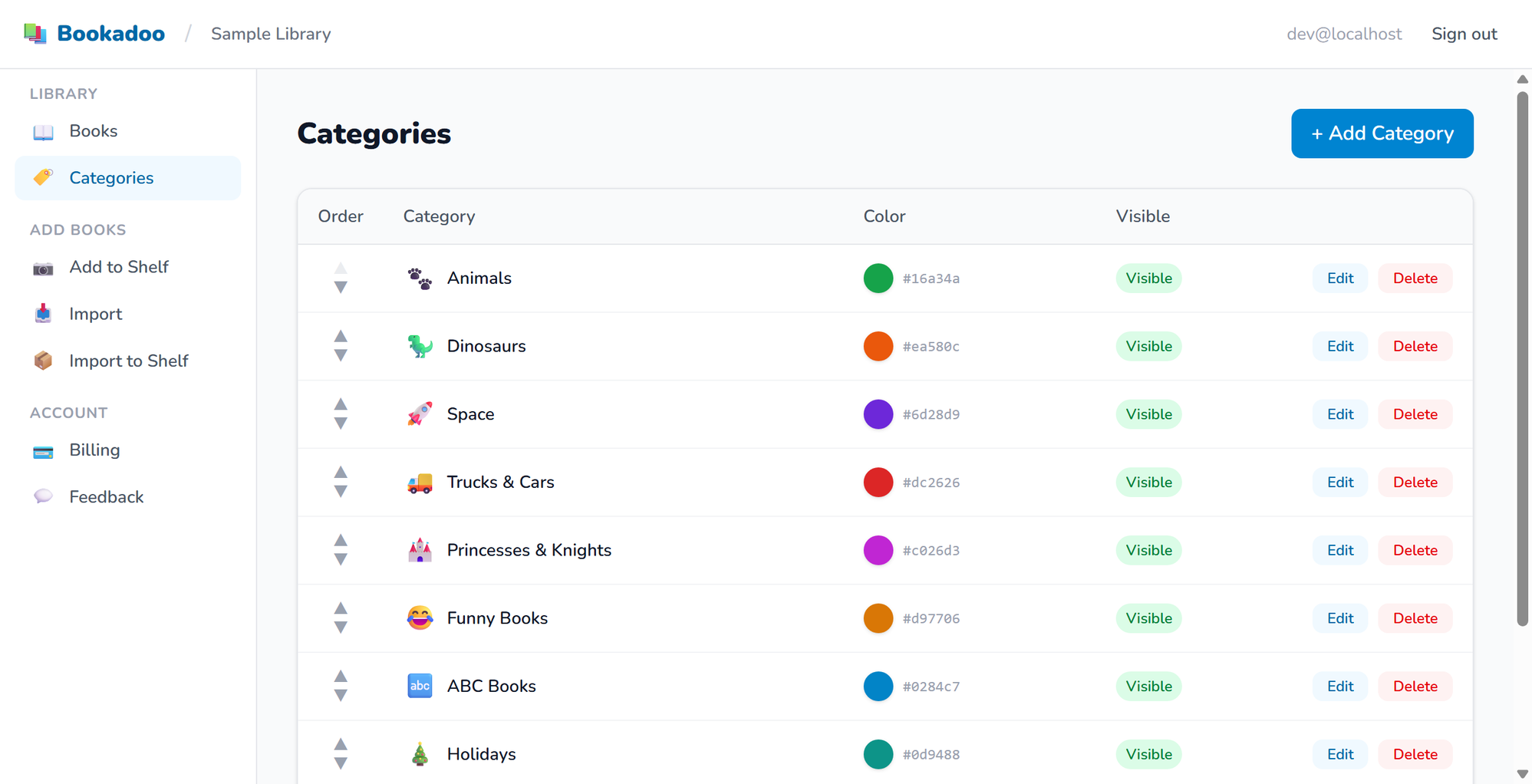Viewport: 1532px width, 784px height.
Task: Click the page vertical scrollbar thumb
Action: [1523, 359]
